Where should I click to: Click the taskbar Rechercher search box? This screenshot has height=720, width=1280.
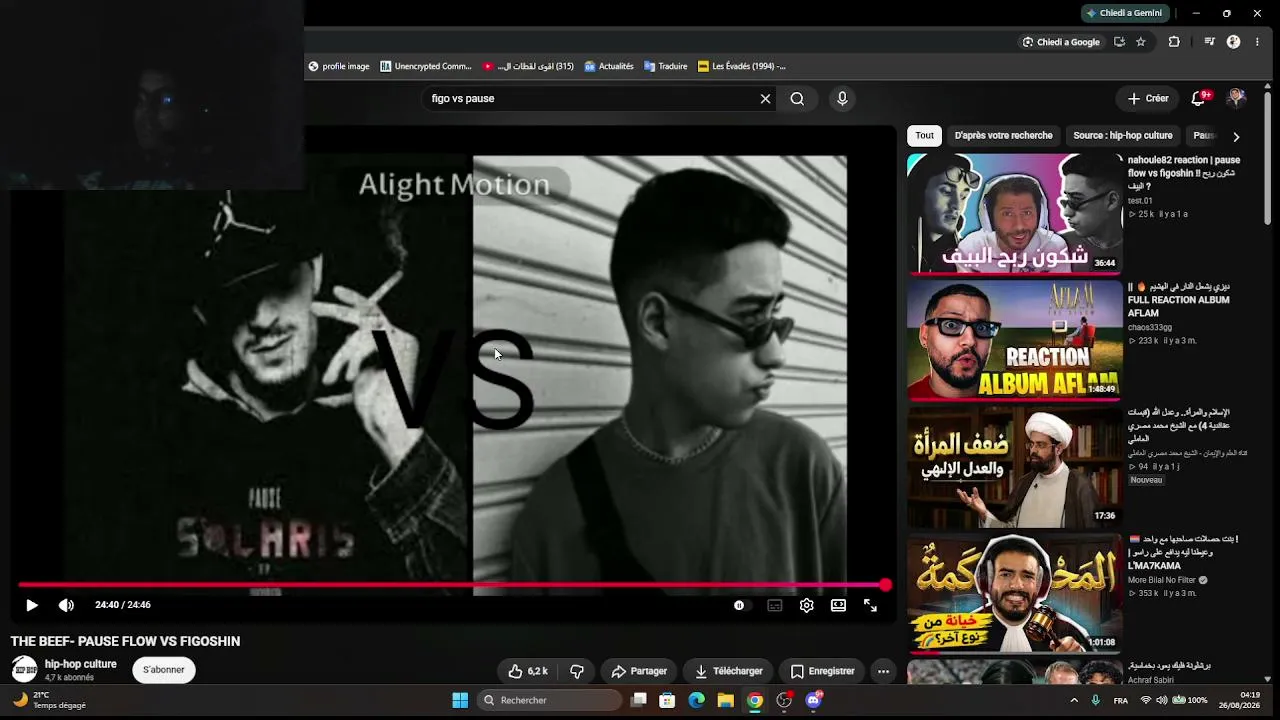coord(549,700)
